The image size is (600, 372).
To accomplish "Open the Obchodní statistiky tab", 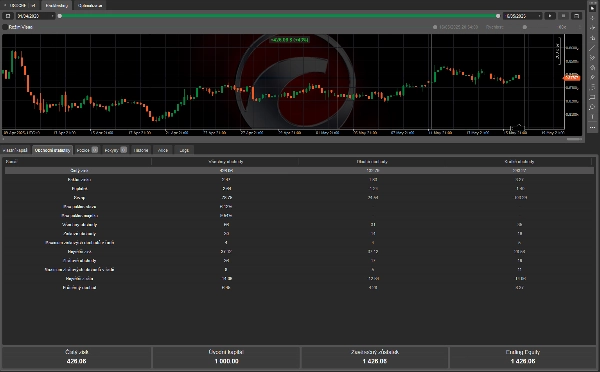I will (52, 150).
